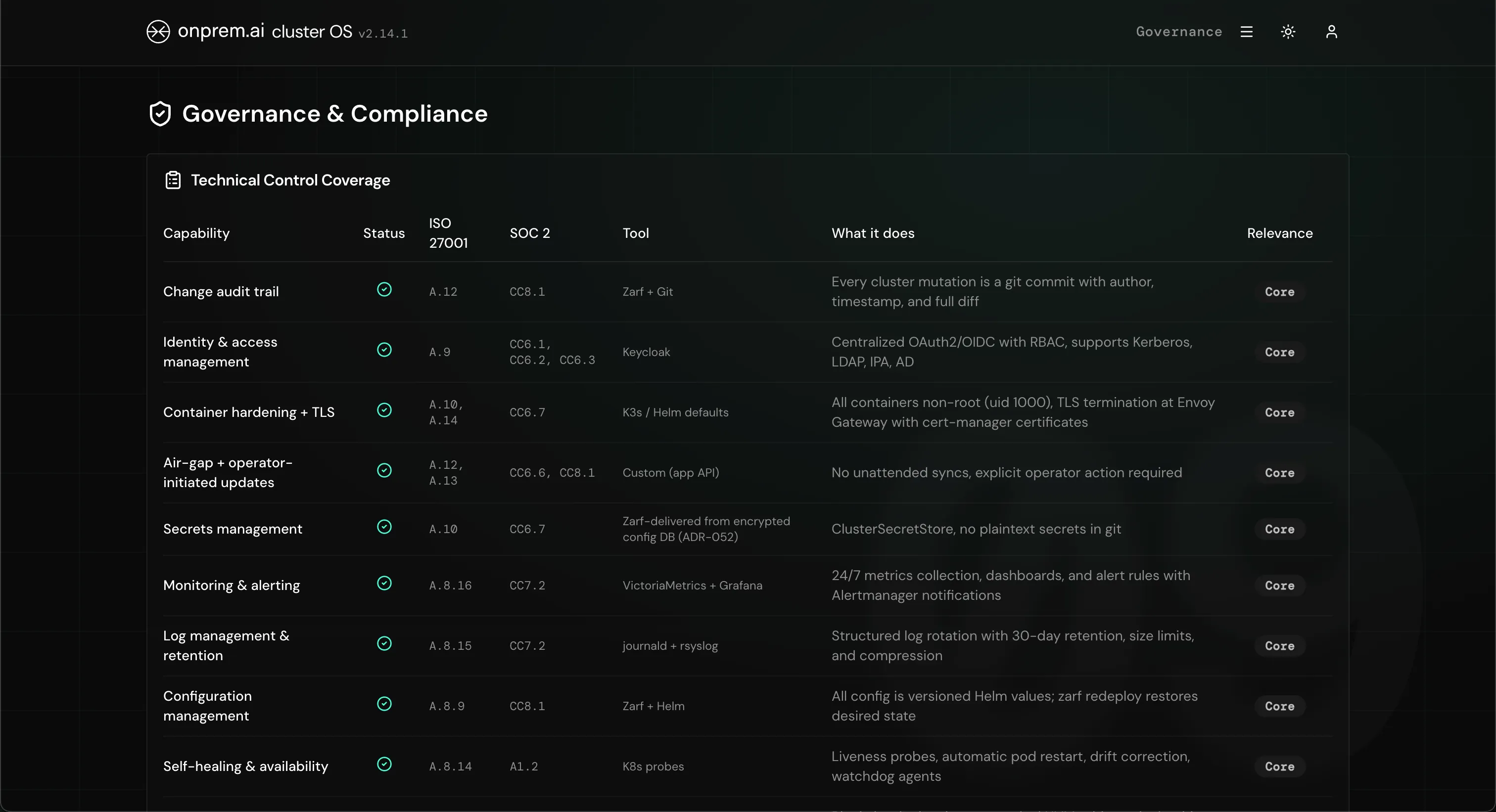
Task: Click the shield icon beside Governance & Compliance
Action: point(160,114)
